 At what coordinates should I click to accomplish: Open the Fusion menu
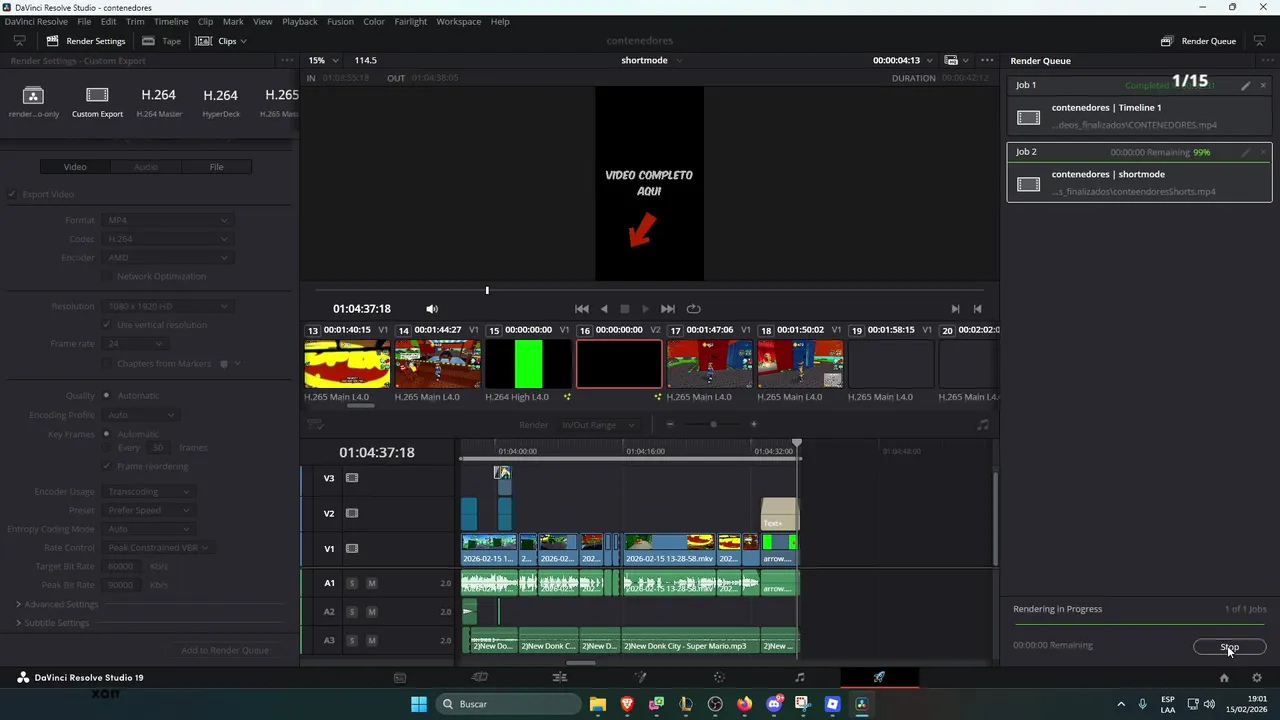(340, 21)
